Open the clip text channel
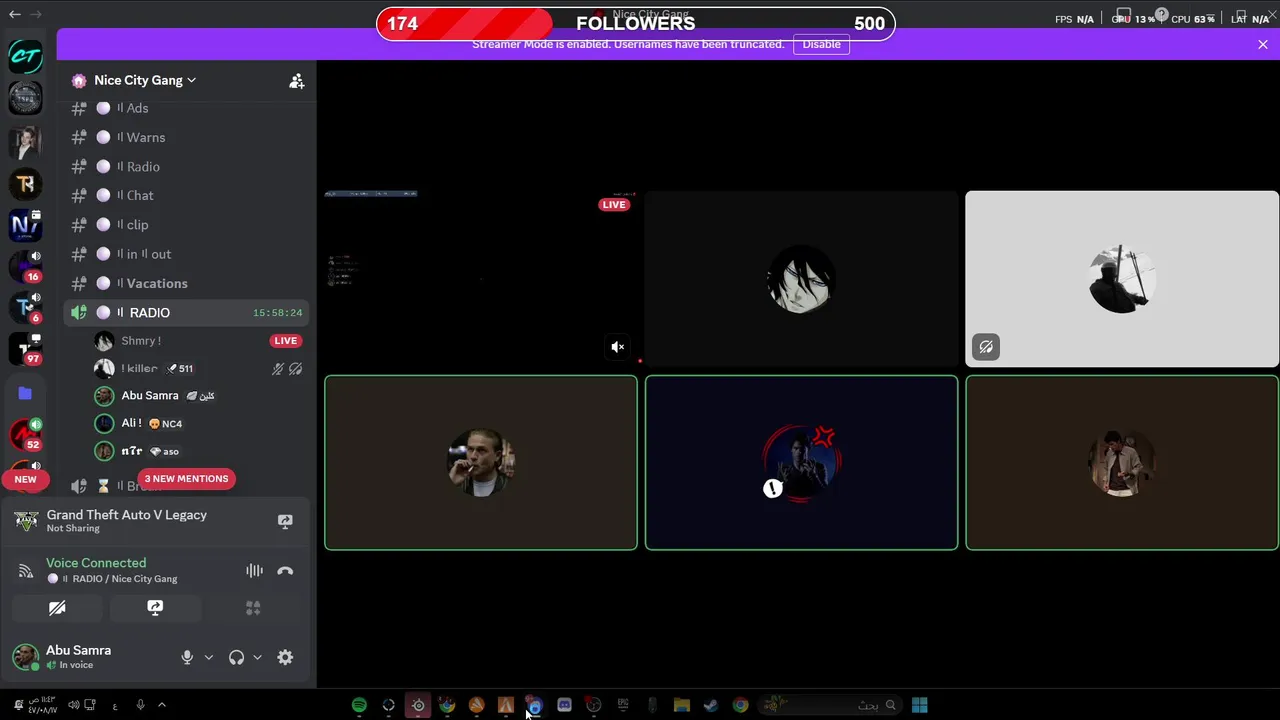1280x720 pixels. (x=186, y=225)
